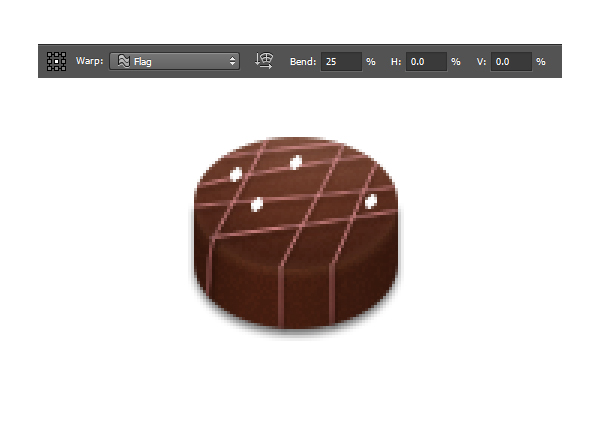This screenshot has width=600, height=436.
Task: Click the H: label in options bar
Action: pyautogui.click(x=396, y=61)
